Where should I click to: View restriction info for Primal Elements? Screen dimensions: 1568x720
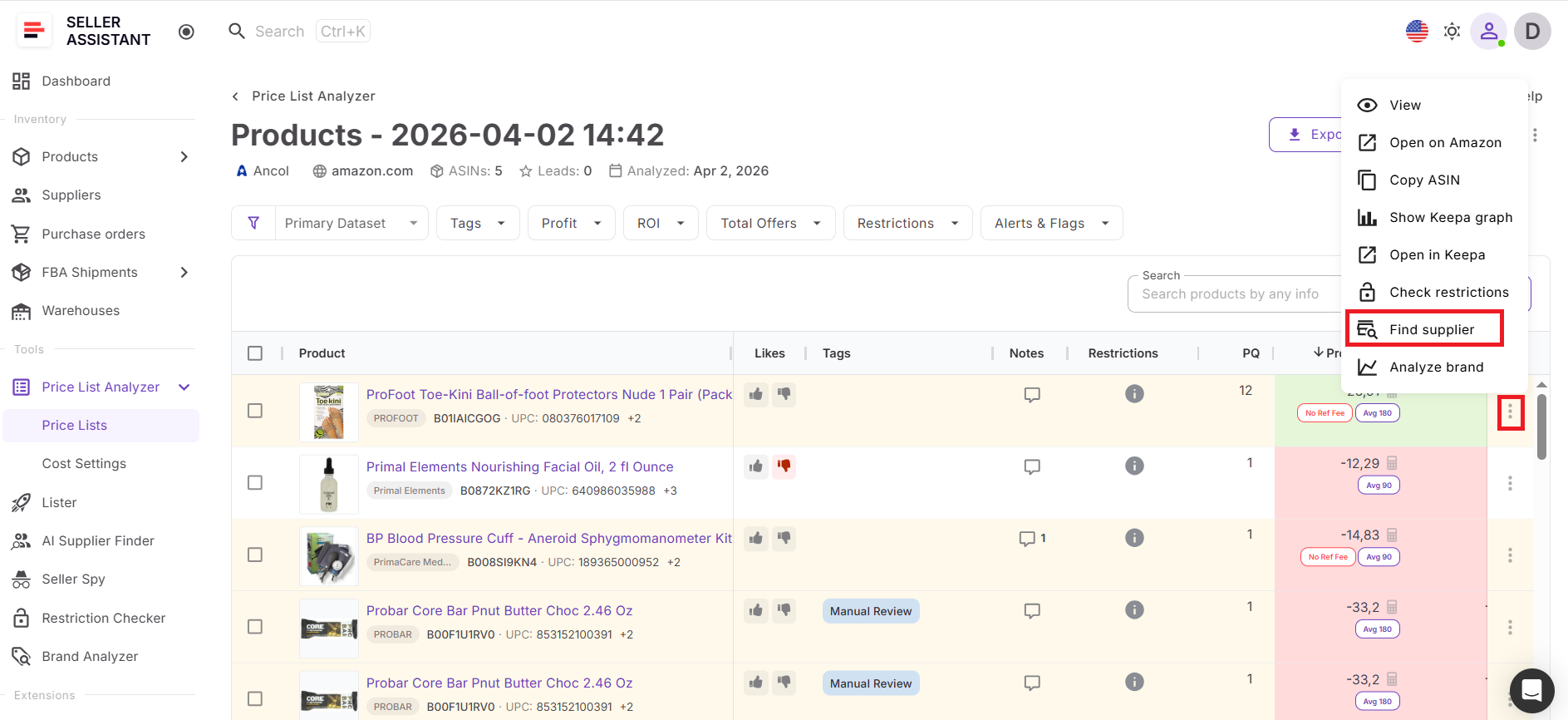[x=1134, y=466]
